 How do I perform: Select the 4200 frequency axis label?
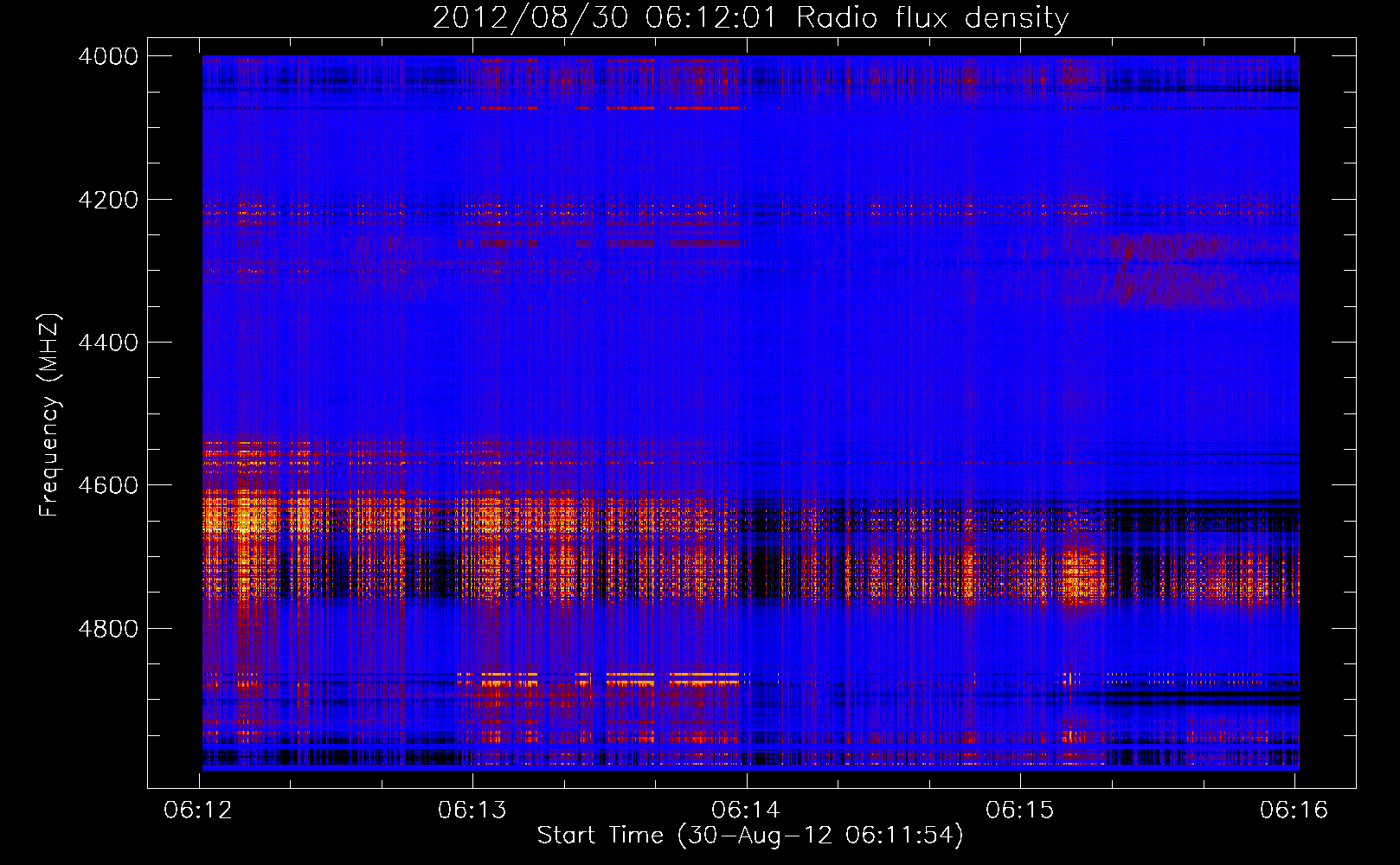pyautogui.click(x=108, y=200)
